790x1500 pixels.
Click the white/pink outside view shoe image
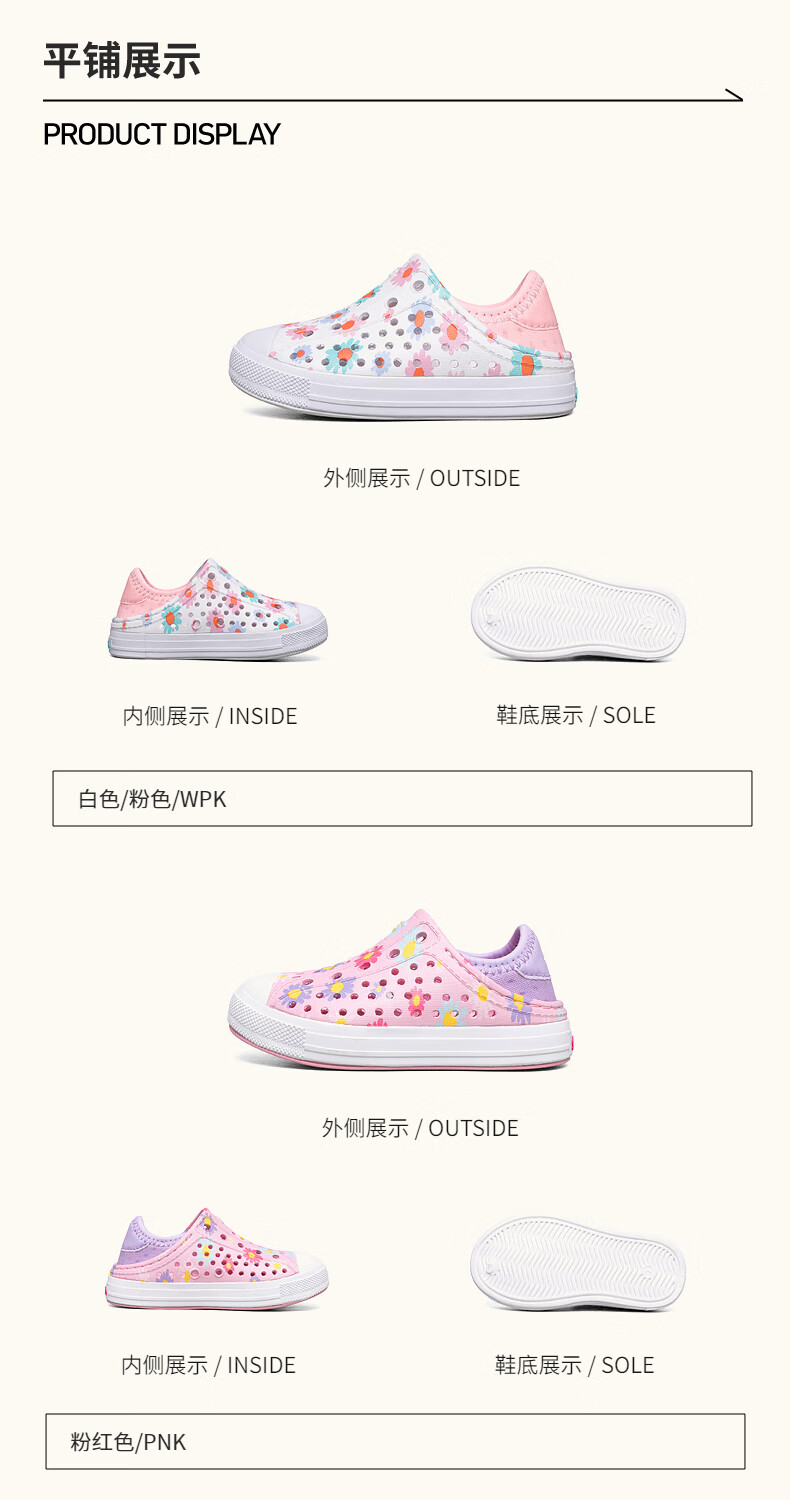pos(403,336)
